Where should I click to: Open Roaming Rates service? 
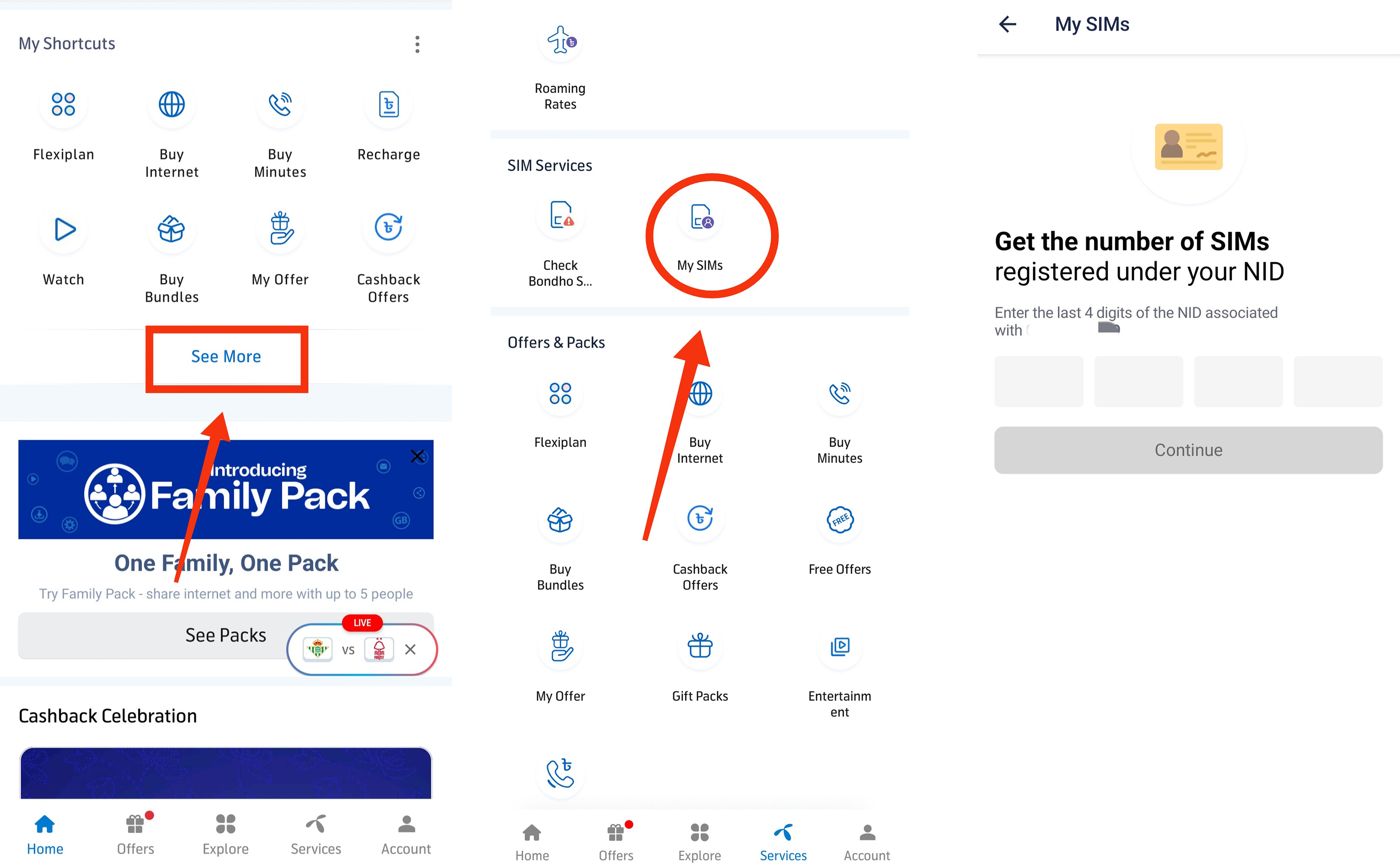[x=560, y=67]
